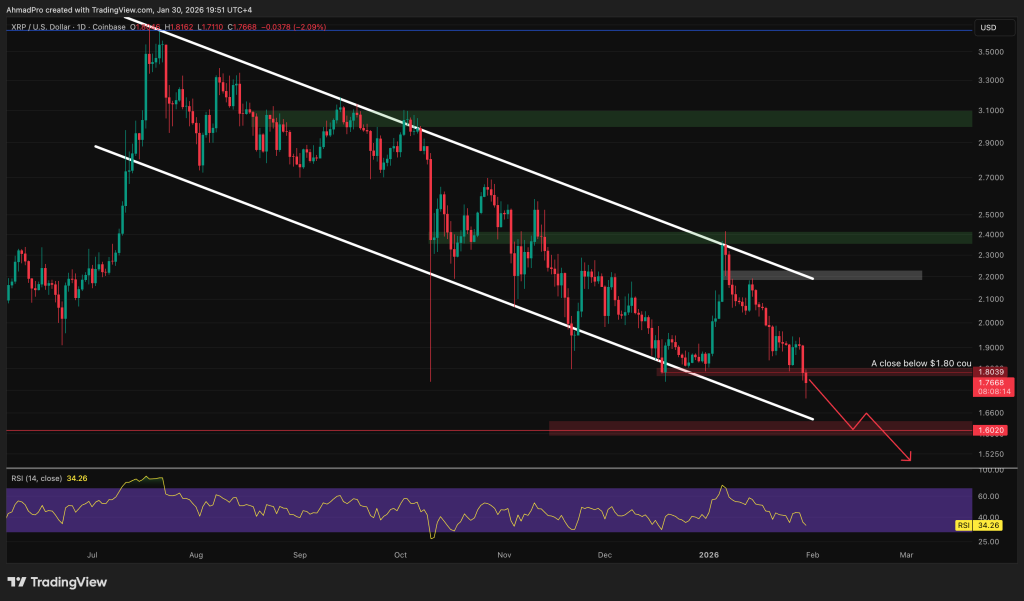
Task: Click the red support zone near 1.6020
Action: tap(761, 428)
